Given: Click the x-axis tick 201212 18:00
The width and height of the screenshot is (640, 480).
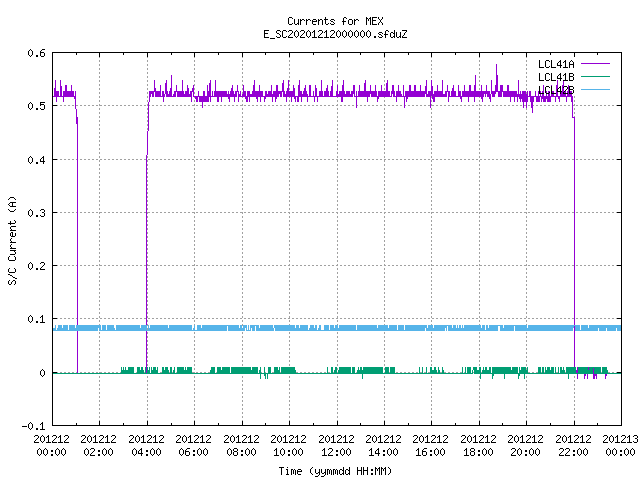Looking at the screenshot, I should (x=478, y=445).
